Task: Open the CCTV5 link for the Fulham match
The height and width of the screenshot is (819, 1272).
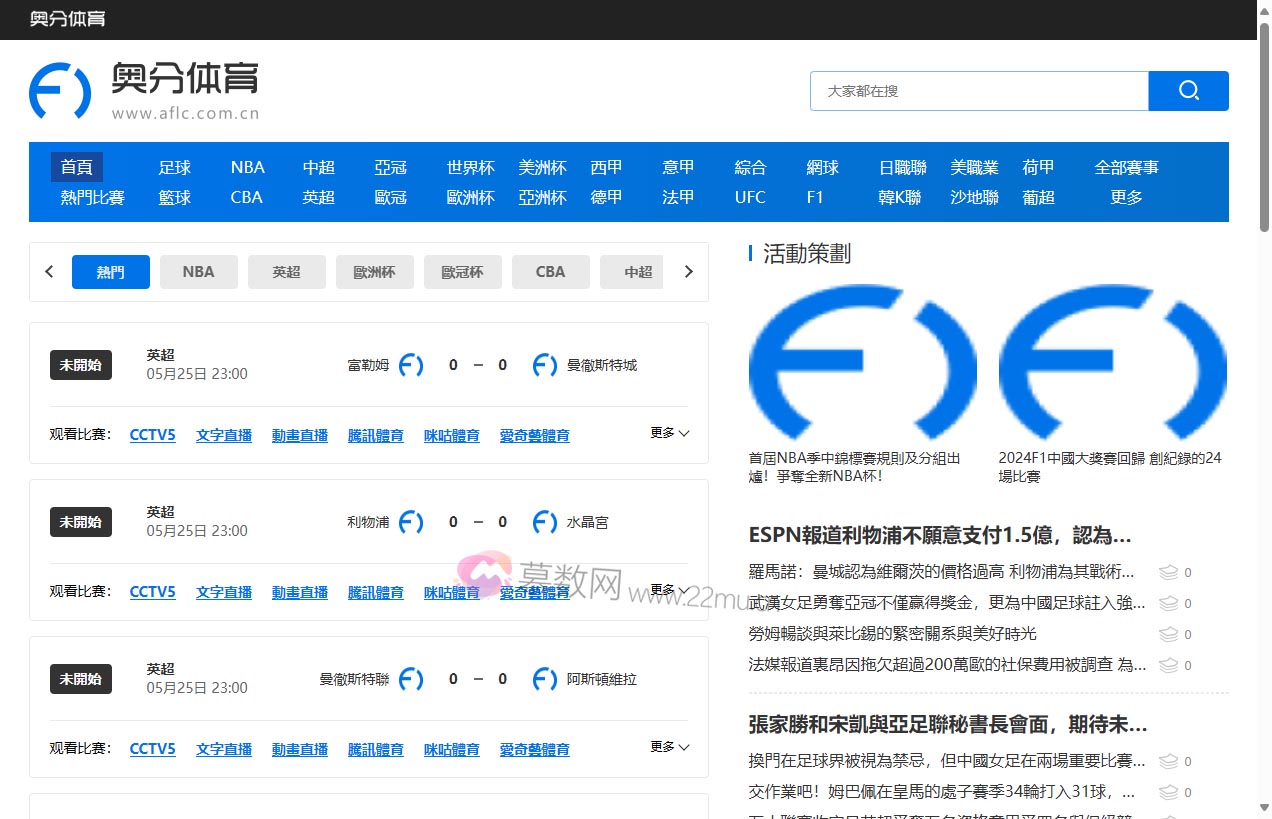Action: click(152, 434)
